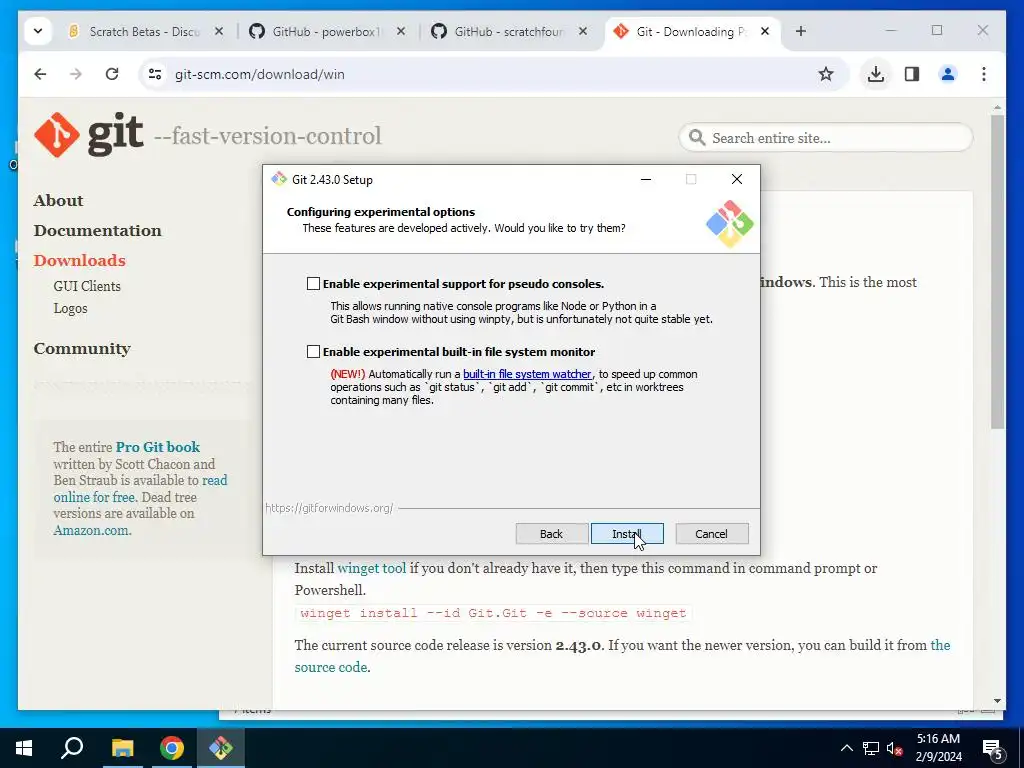Open the Logos link
The width and height of the screenshot is (1024, 768).
(x=71, y=308)
